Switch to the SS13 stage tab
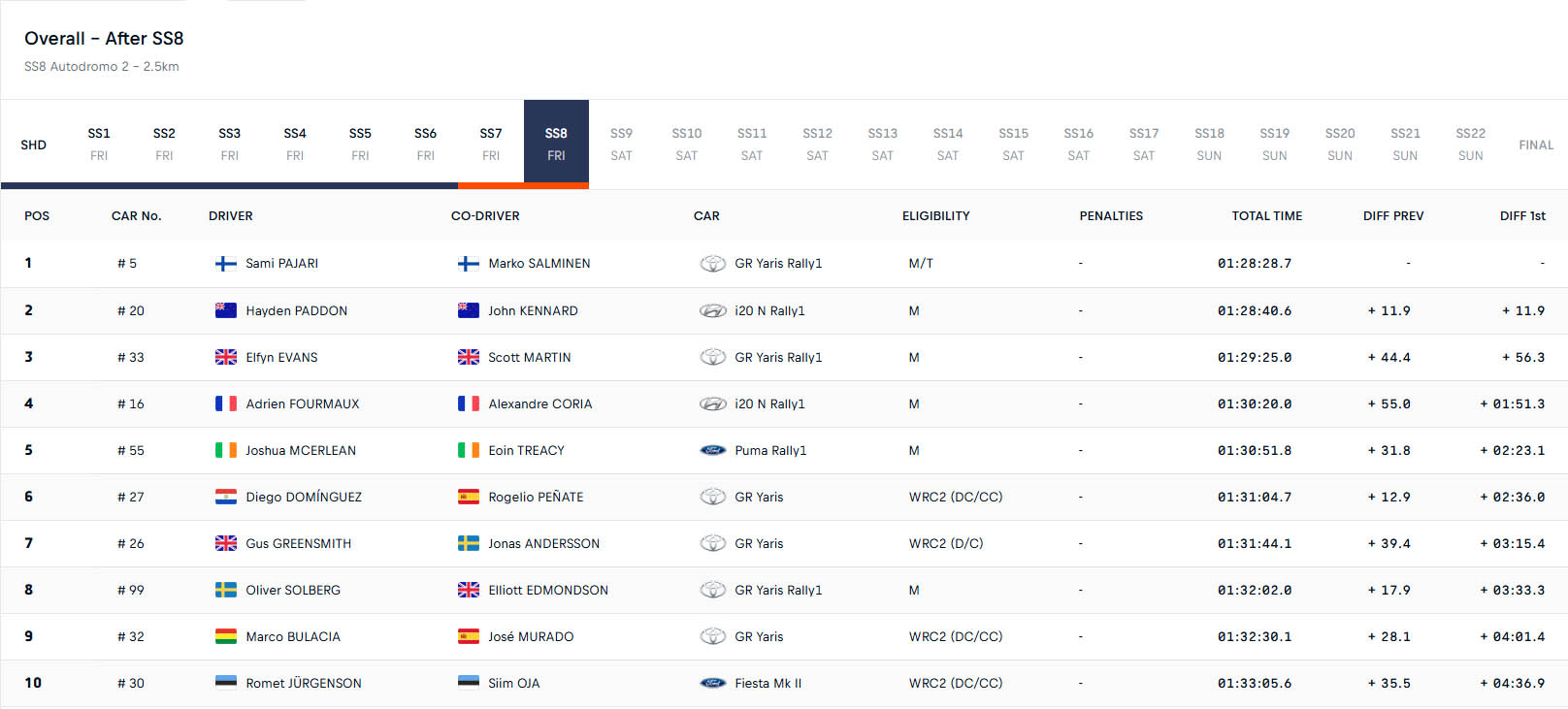This screenshot has height=709, width=1568. [883, 145]
